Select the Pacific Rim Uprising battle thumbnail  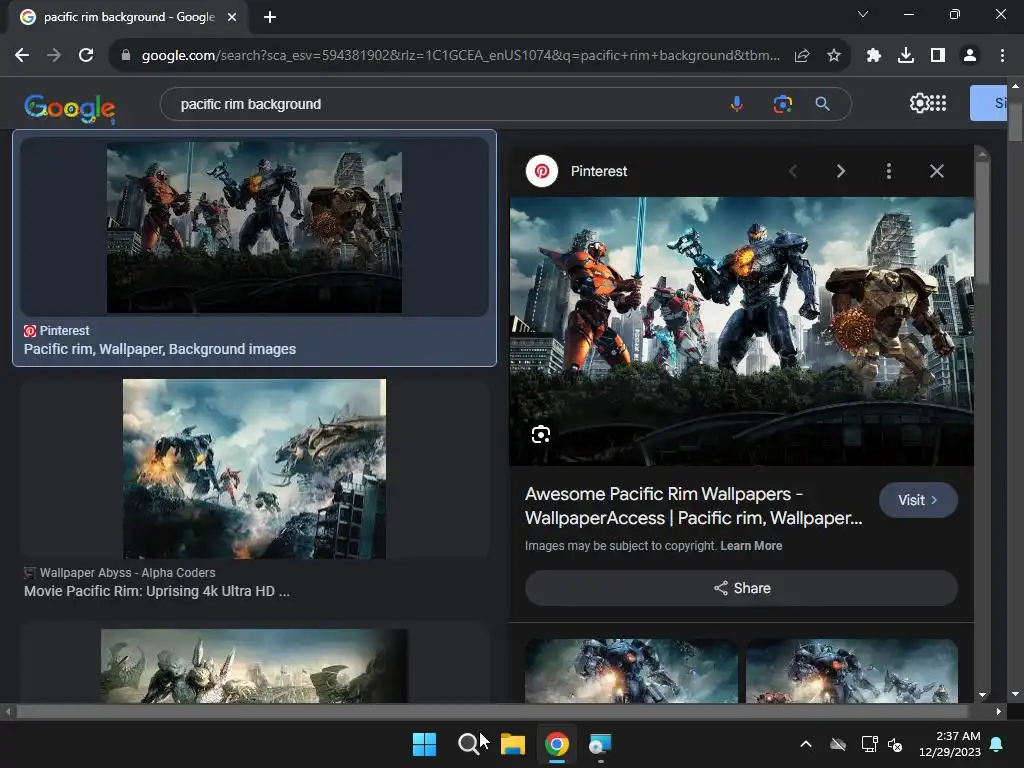[x=254, y=469]
